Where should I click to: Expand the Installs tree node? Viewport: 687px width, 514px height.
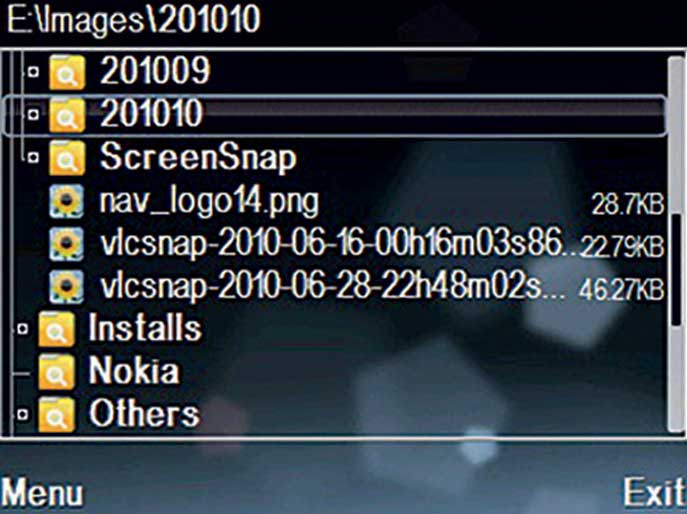[x=23, y=329]
